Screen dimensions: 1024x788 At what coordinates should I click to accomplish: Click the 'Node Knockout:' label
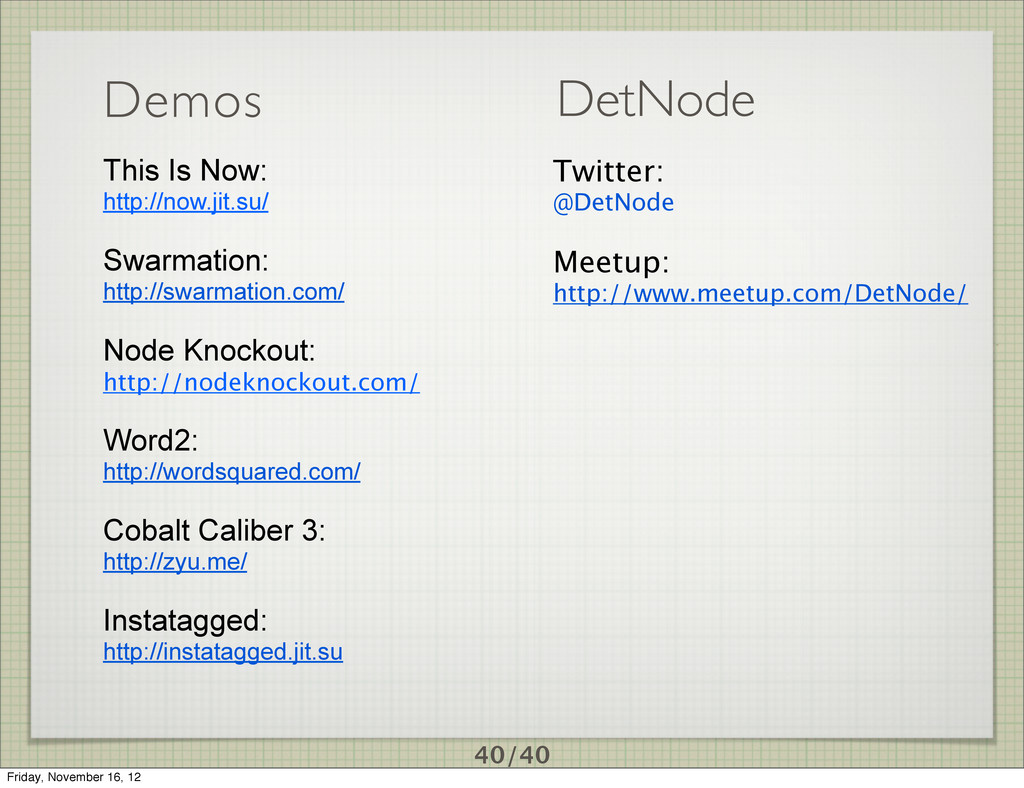pyautogui.click(x=209, y=351)
